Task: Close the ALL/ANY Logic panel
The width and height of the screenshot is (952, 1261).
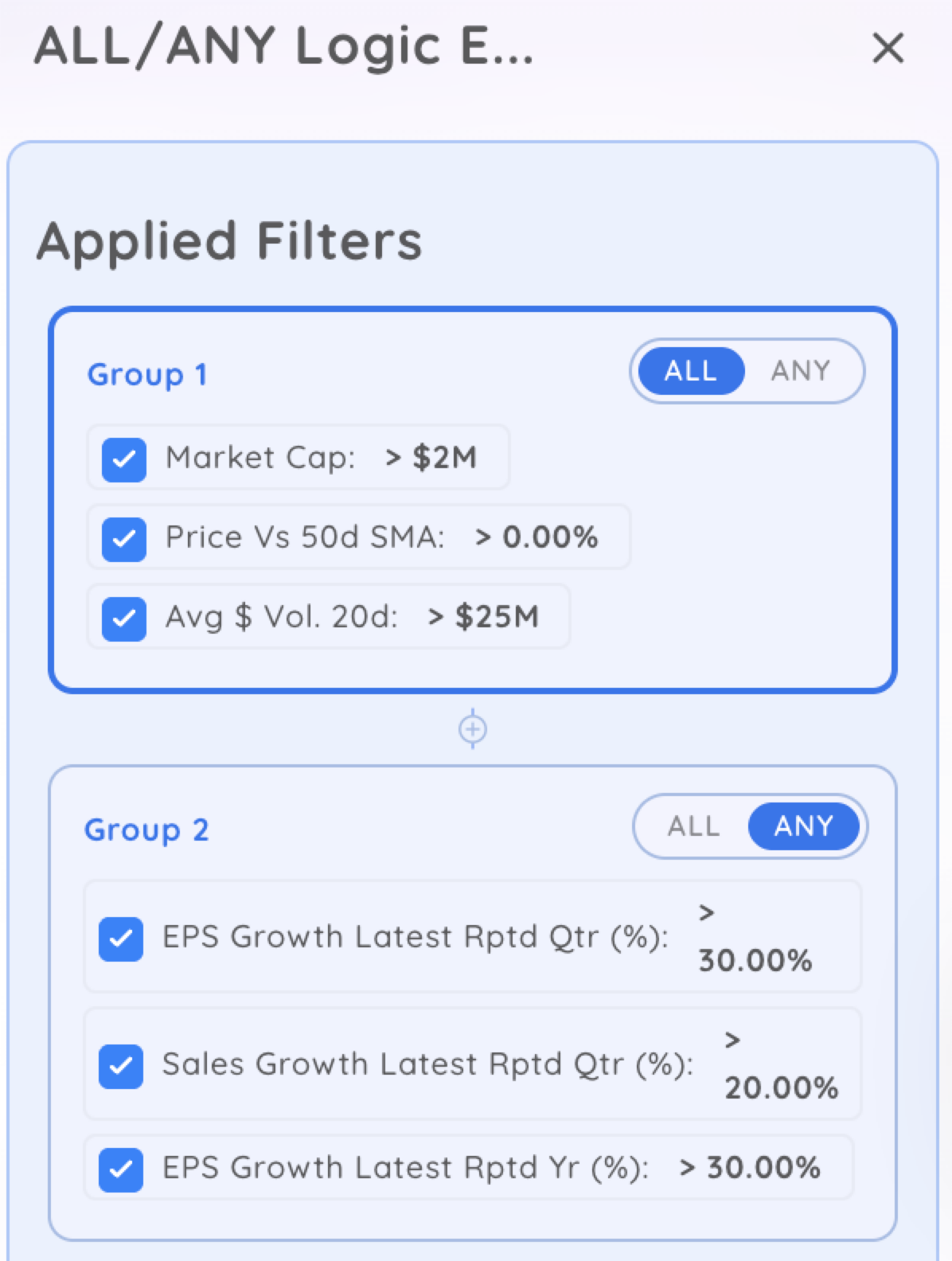Action: point(888,48)
